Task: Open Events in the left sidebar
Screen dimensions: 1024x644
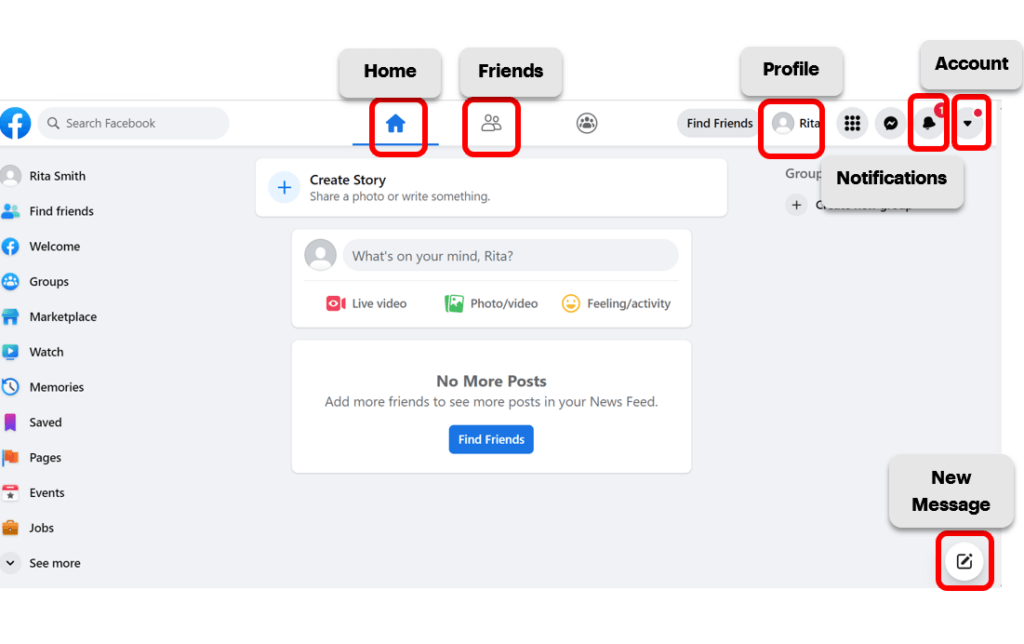Action: (35, 493)
